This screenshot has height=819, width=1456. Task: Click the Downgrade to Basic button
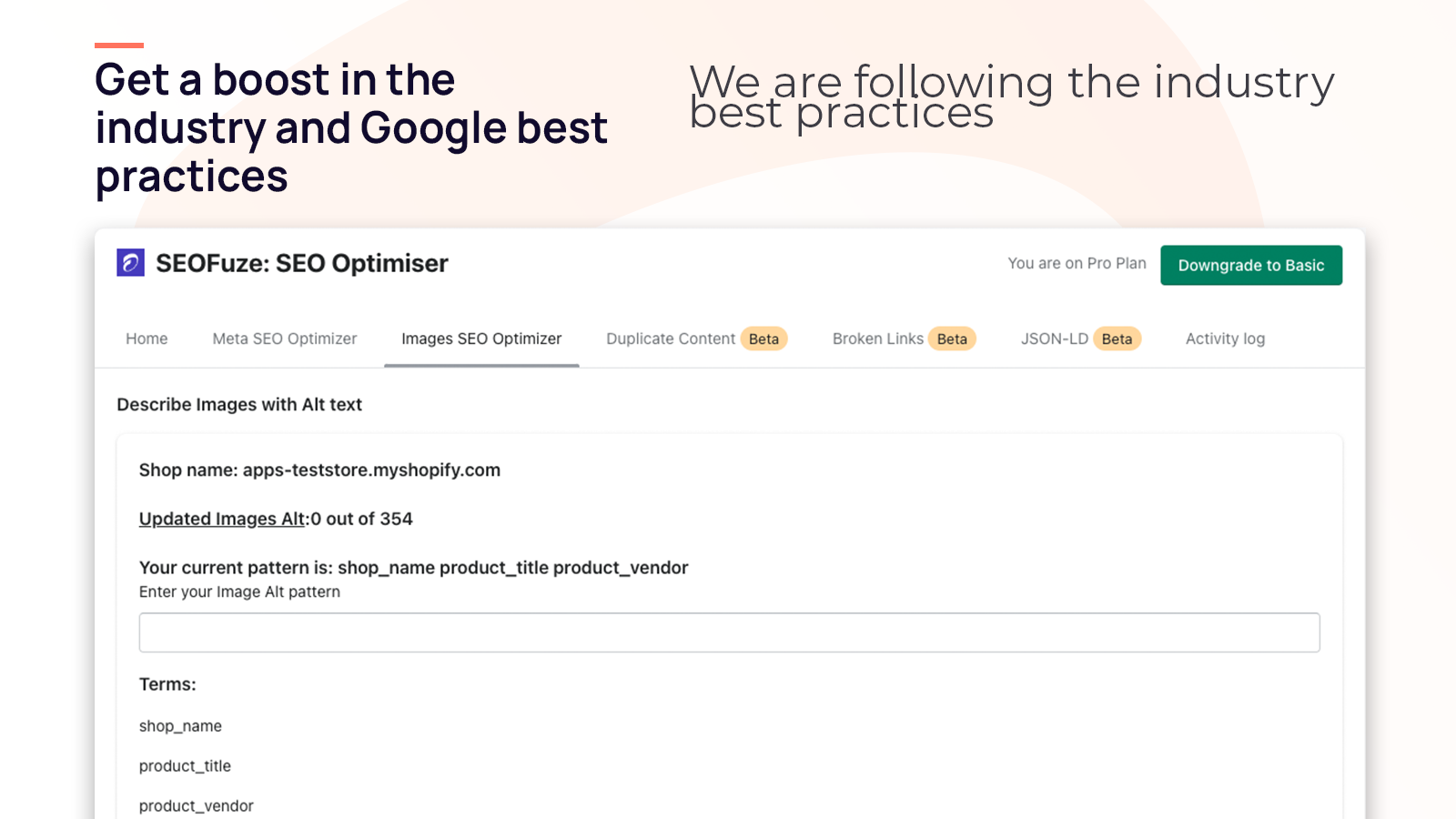(1251, 265)
